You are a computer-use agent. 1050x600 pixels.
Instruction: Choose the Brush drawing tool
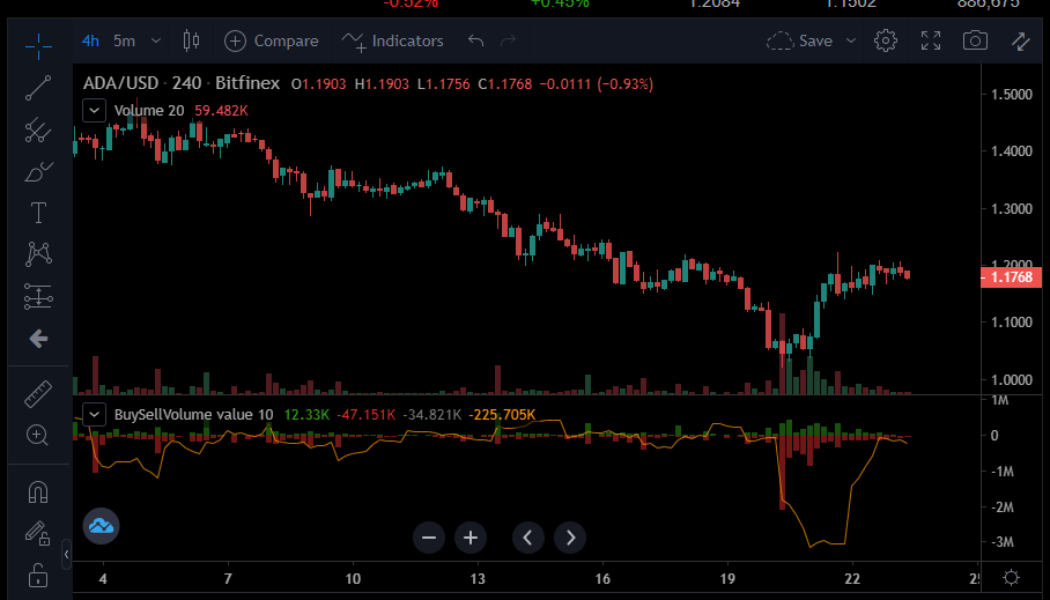click(37, 171)
